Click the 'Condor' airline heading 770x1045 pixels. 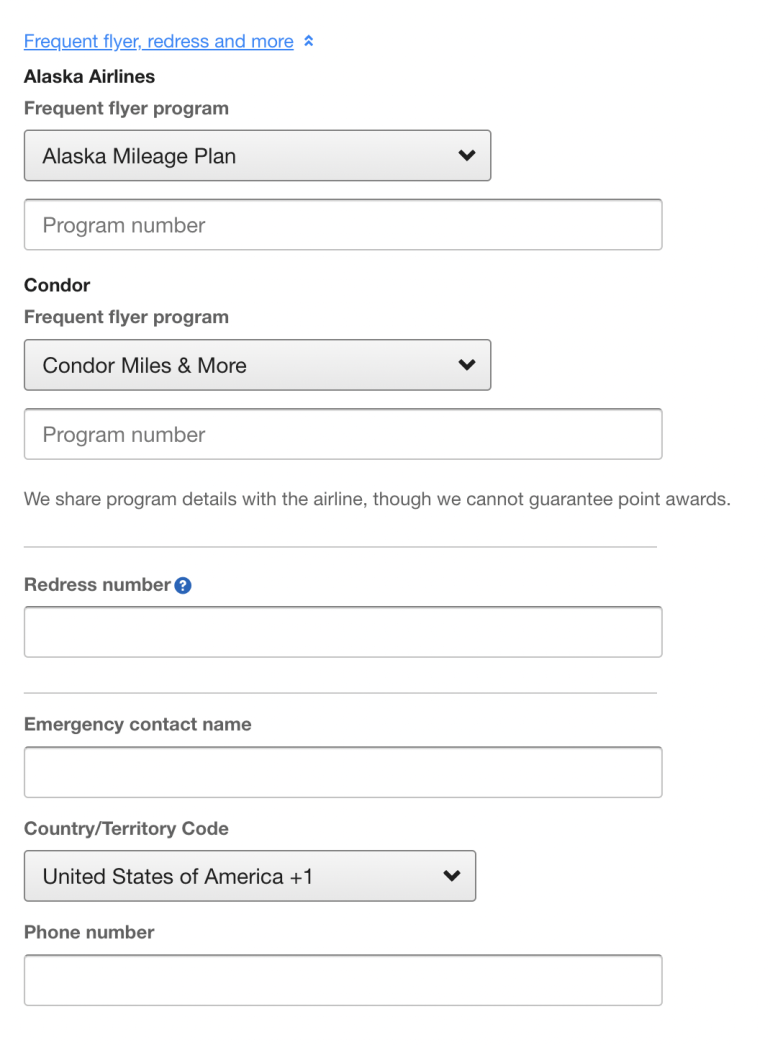(57, 285)
